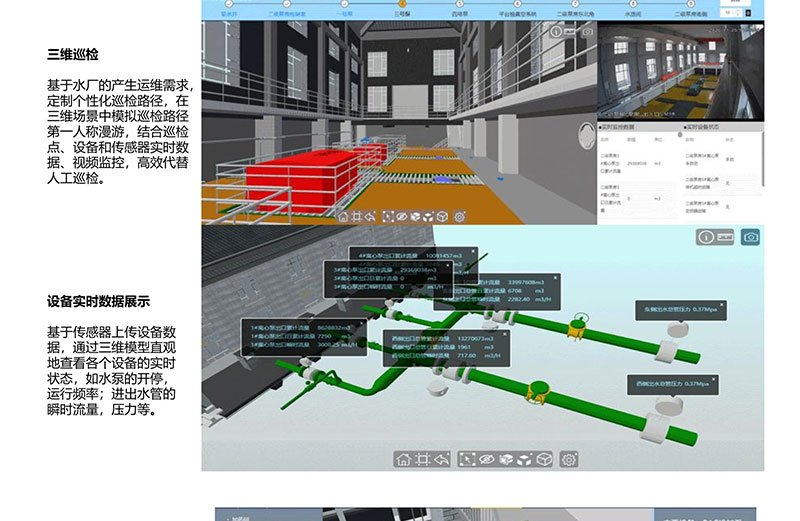
Task: Select the 四号泵 inspection step
Action: [x=459, y=15]
